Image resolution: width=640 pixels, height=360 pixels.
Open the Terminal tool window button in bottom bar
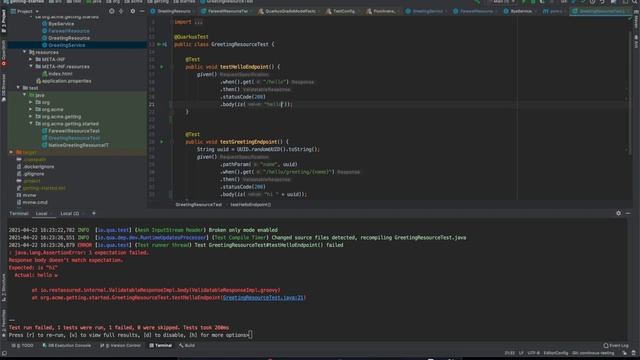[160, 345]
